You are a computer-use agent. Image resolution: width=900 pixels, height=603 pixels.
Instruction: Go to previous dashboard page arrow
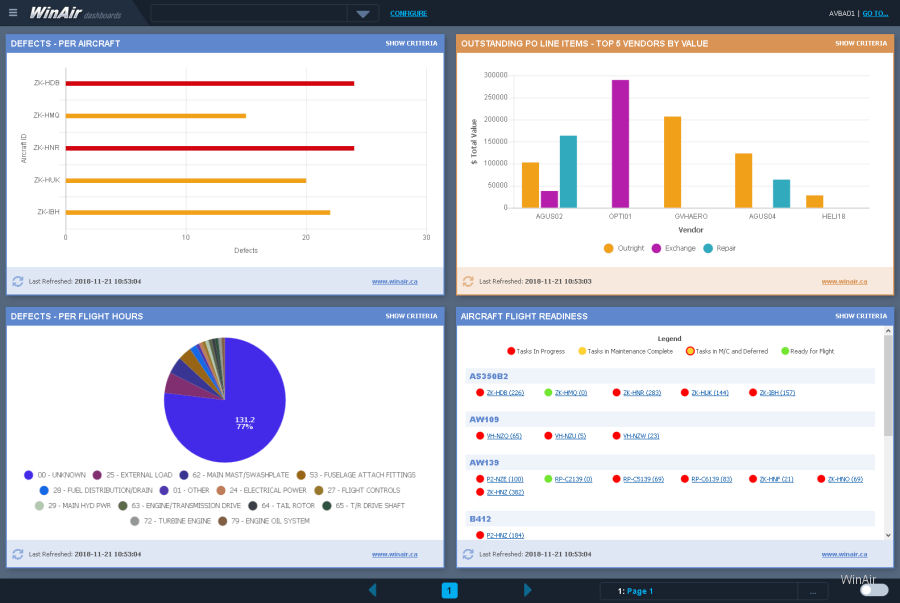(x=373, y=590)
